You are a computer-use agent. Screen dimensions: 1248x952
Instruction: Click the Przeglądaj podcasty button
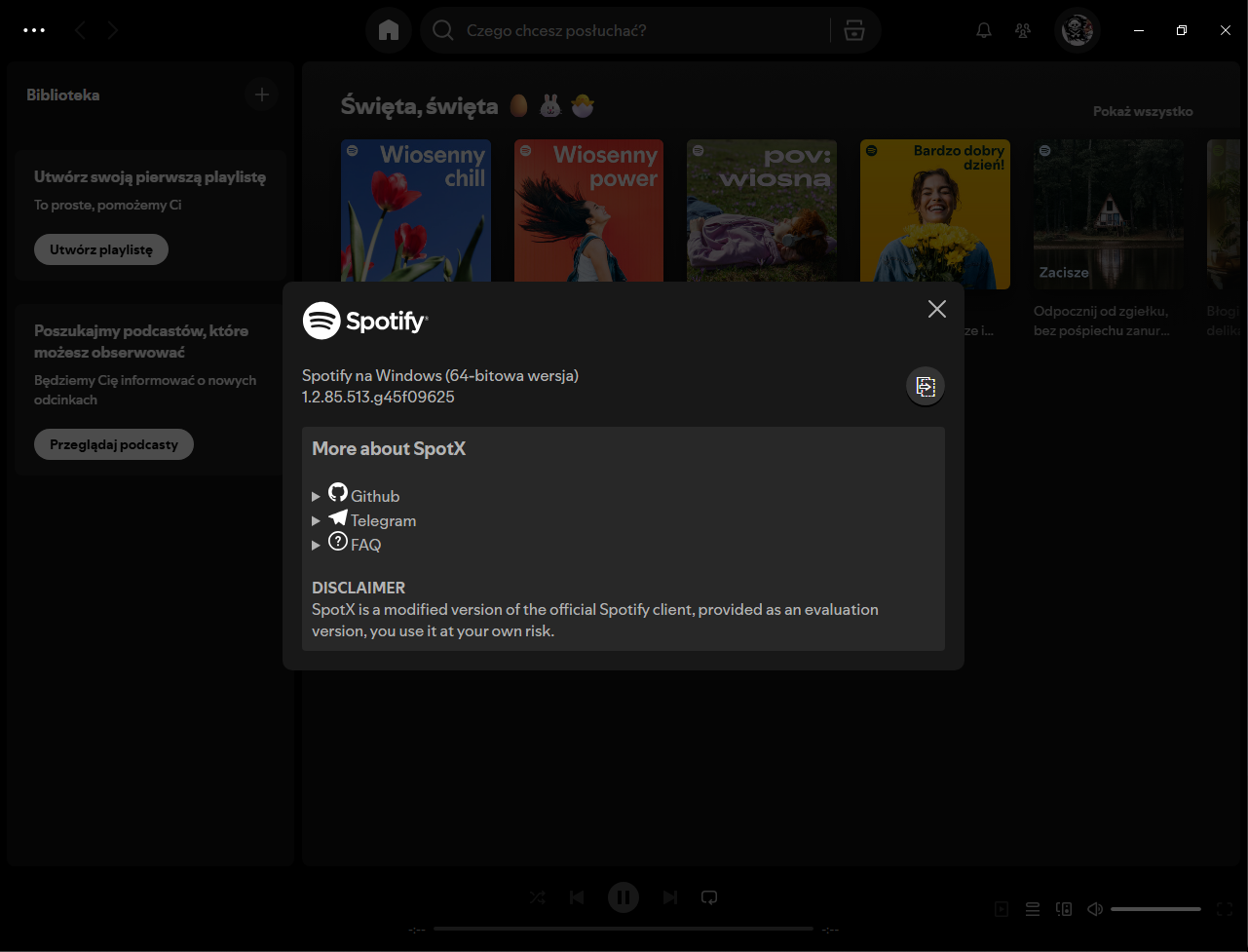114,444
